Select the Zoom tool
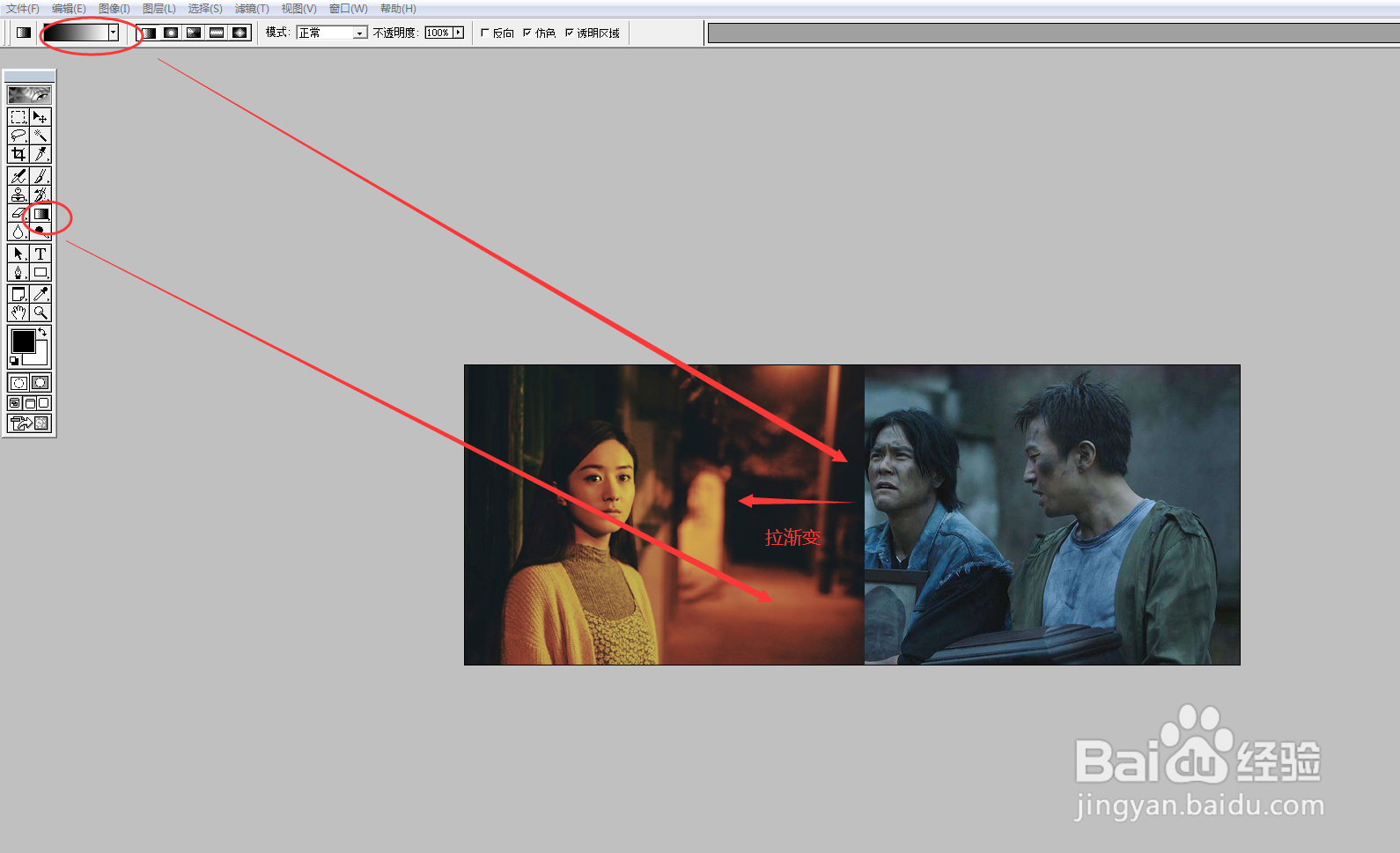1400x853 pixels. [41, 313]
